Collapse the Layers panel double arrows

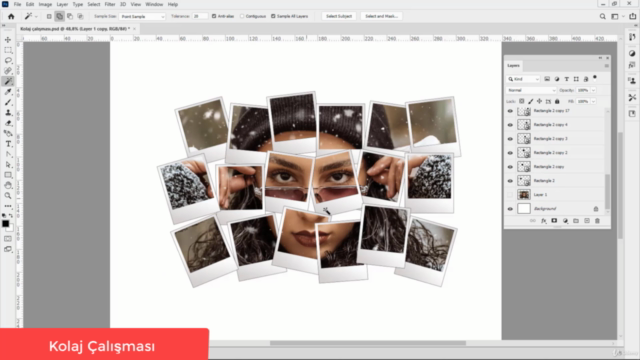click(600, 58)
